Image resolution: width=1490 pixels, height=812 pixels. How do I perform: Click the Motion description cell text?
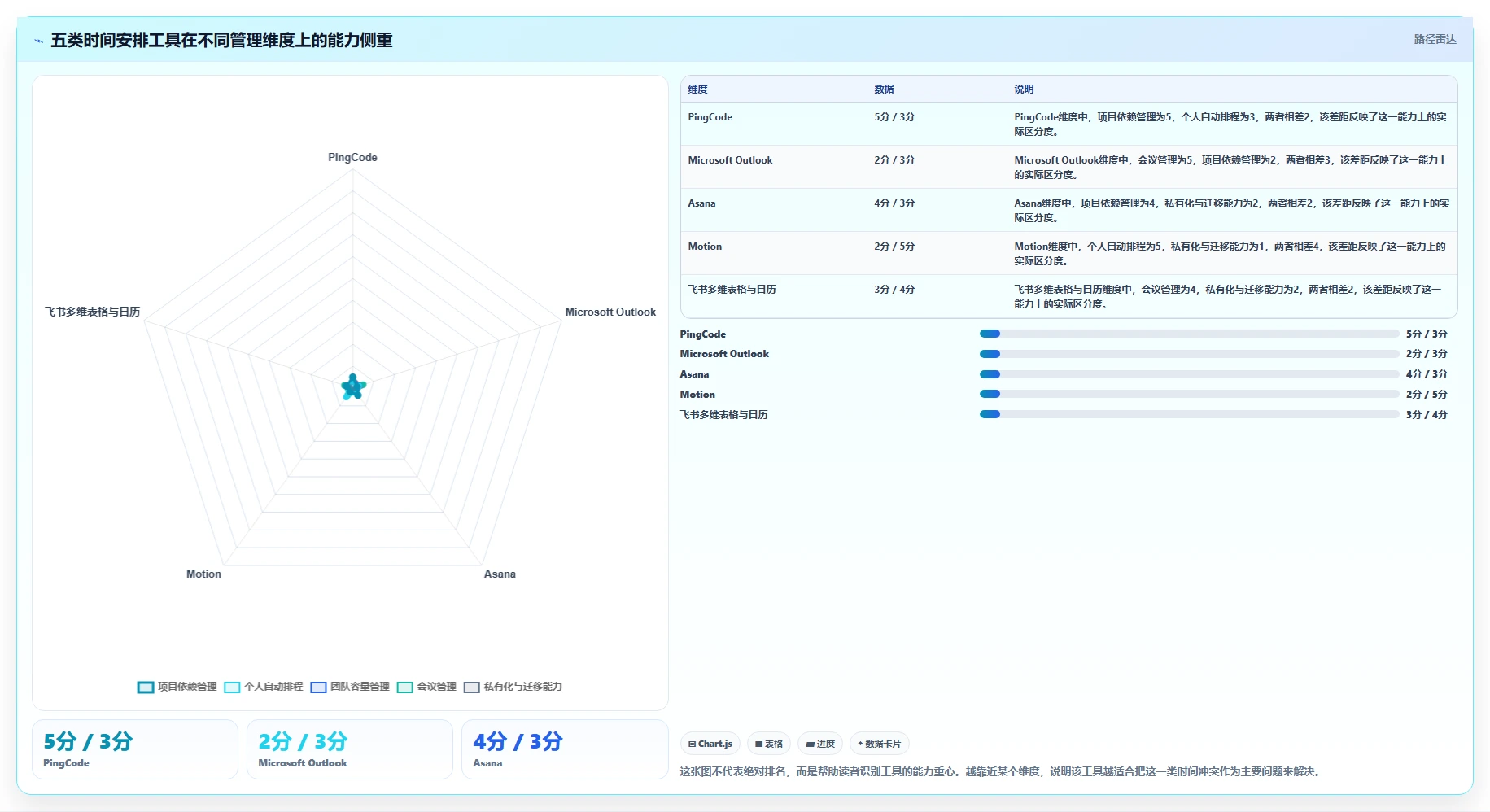(x=1230, y=253)
